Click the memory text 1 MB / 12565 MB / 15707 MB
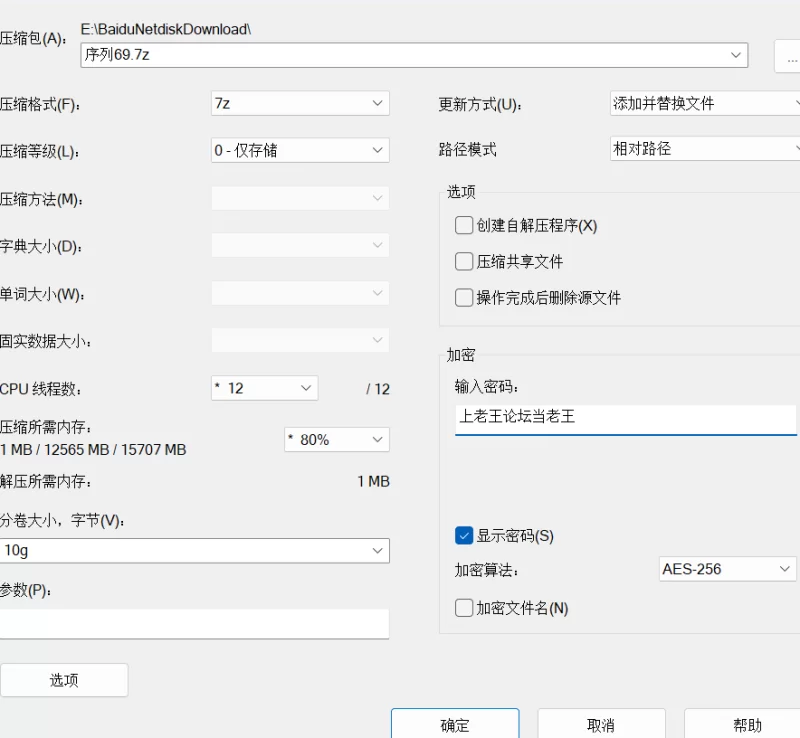 (x=93, y=450)
